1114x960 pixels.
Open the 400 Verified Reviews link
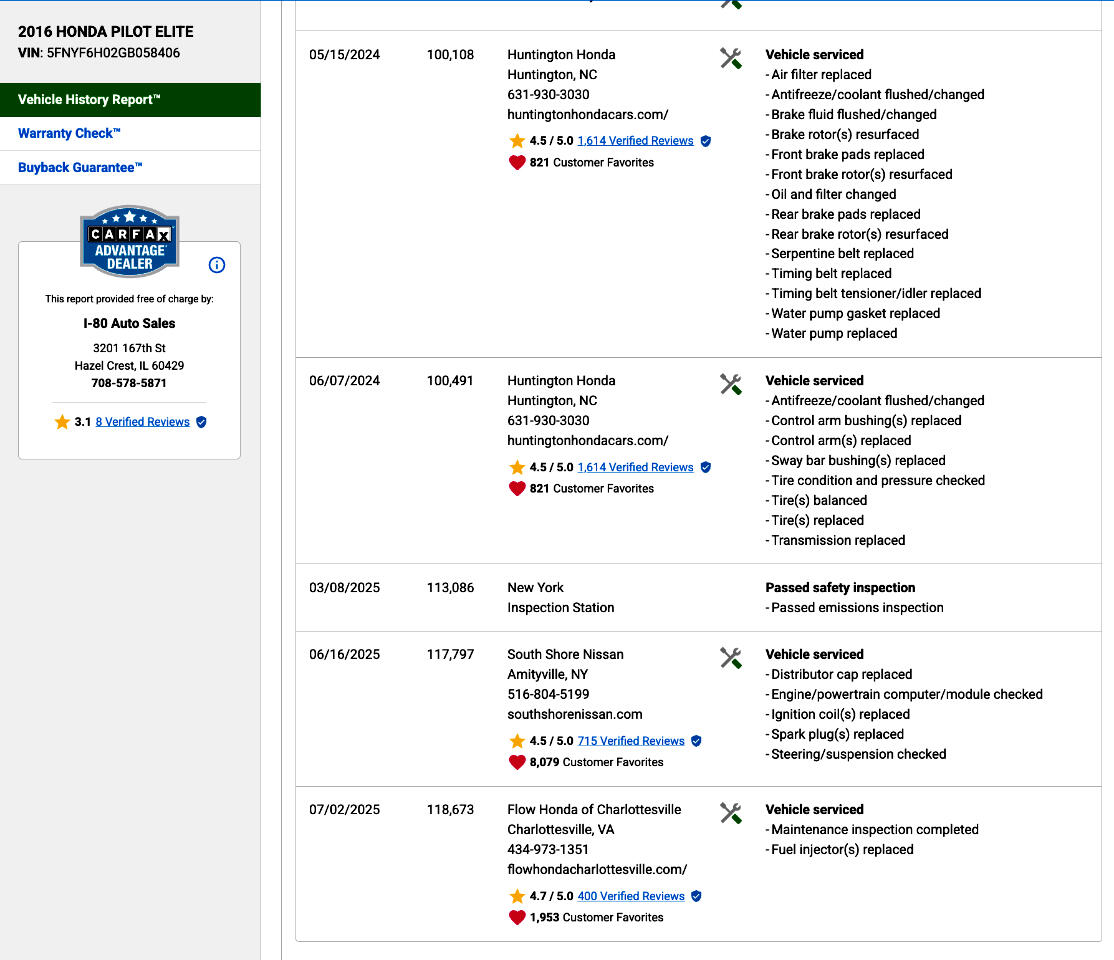click(631, 896)
